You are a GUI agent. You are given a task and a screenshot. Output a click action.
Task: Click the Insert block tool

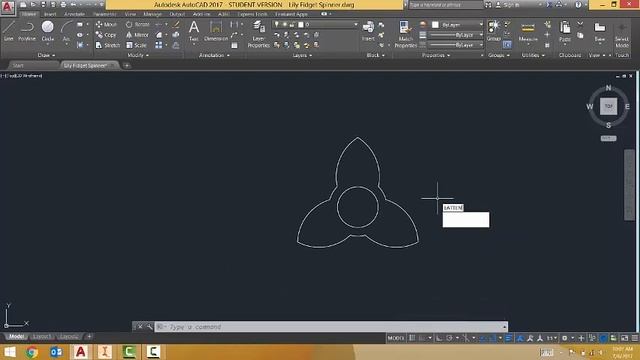pyautogui.click(x=368, y=31)
